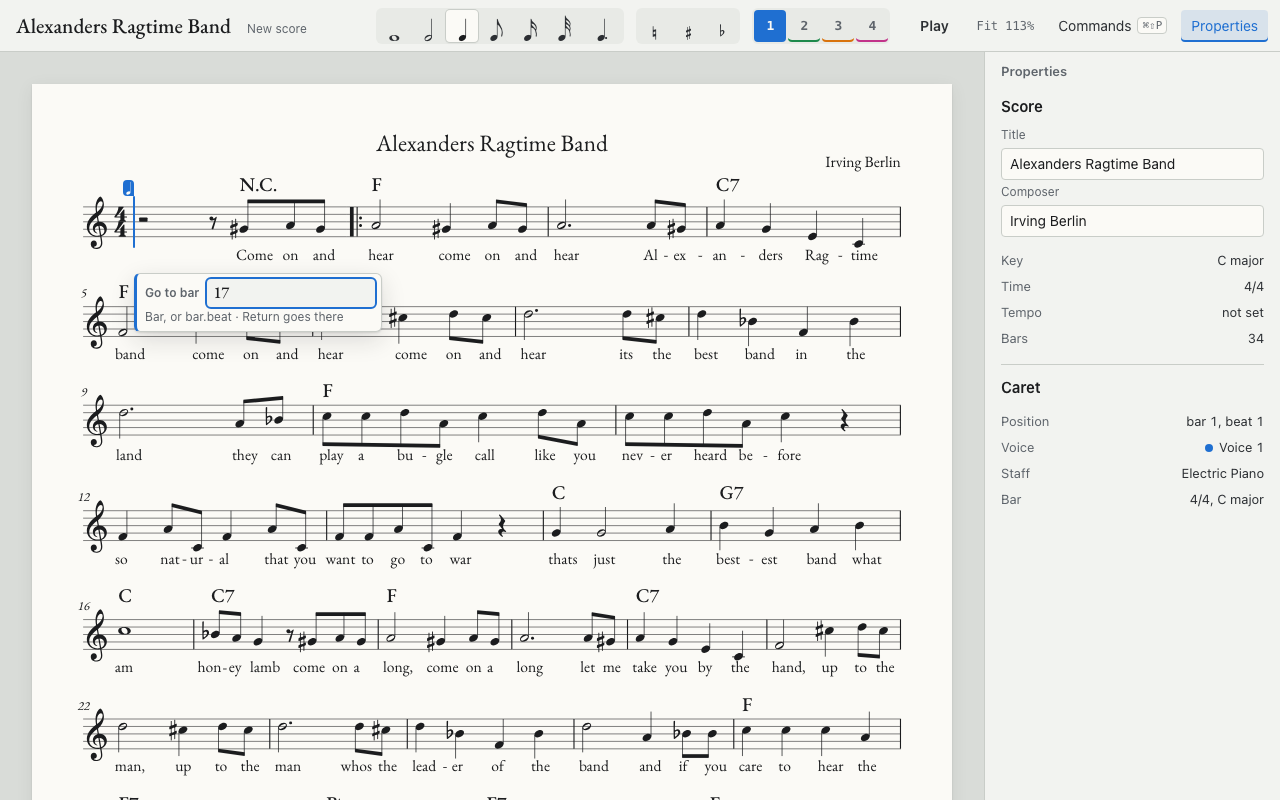Choose the eighth note duration
1280x800 pixels.
point(496,26)
